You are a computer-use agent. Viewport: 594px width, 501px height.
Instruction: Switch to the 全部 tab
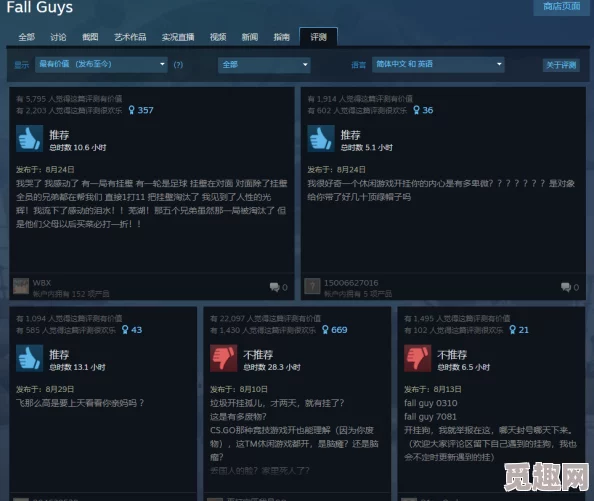tap(27, 37)
